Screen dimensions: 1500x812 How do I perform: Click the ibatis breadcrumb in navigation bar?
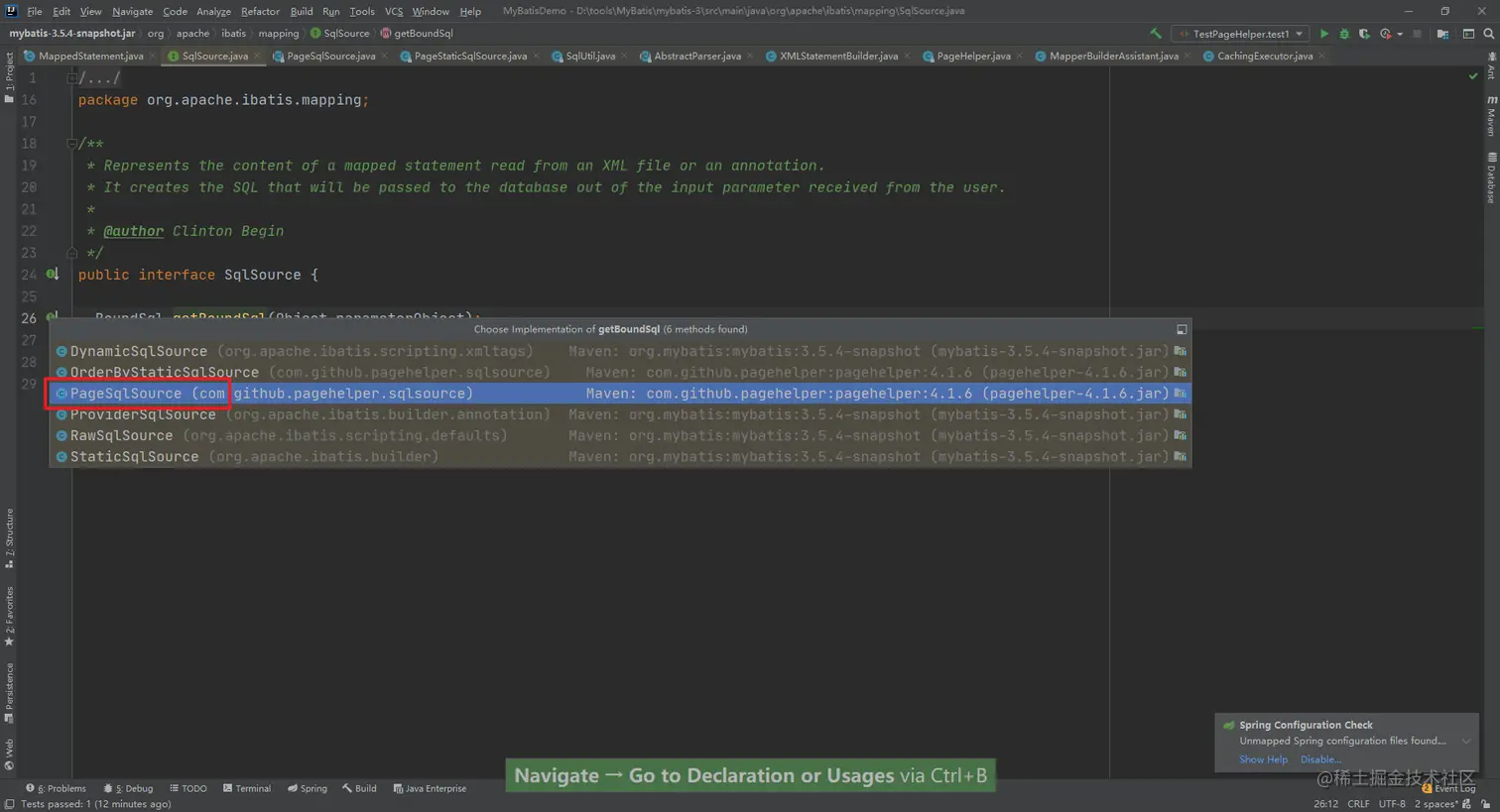[x=233, y=34]
